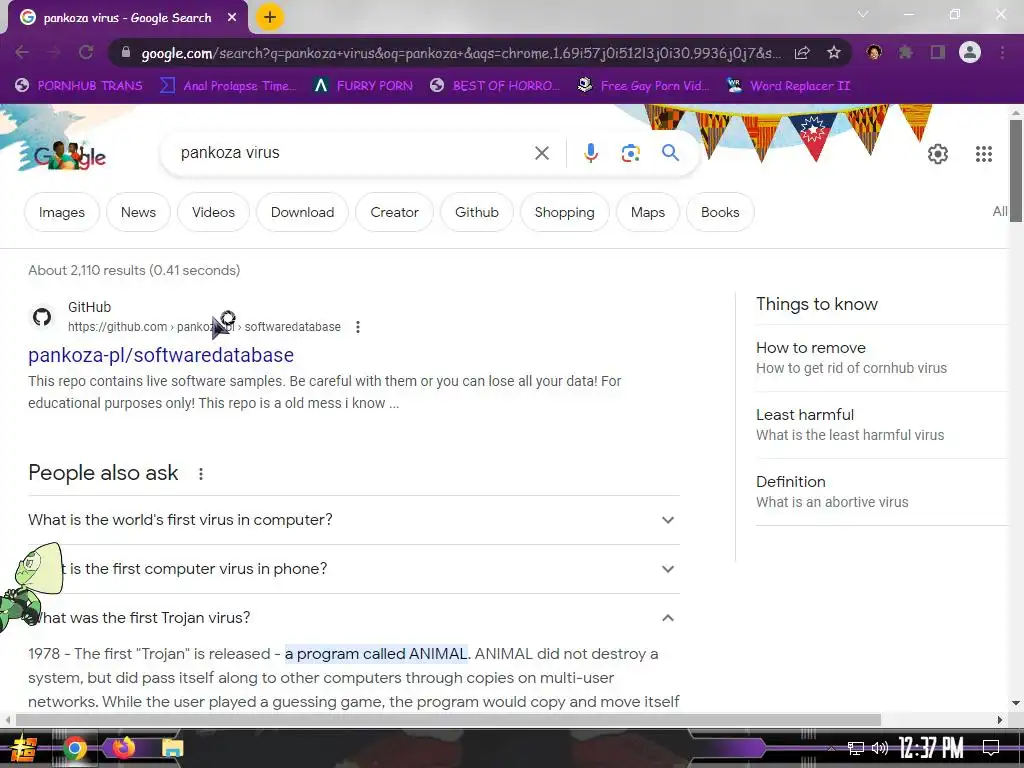The height and width of the screenshot is (768, 1024).
Task: Open File Explorer from the taskbar
Action: (172, 748)
